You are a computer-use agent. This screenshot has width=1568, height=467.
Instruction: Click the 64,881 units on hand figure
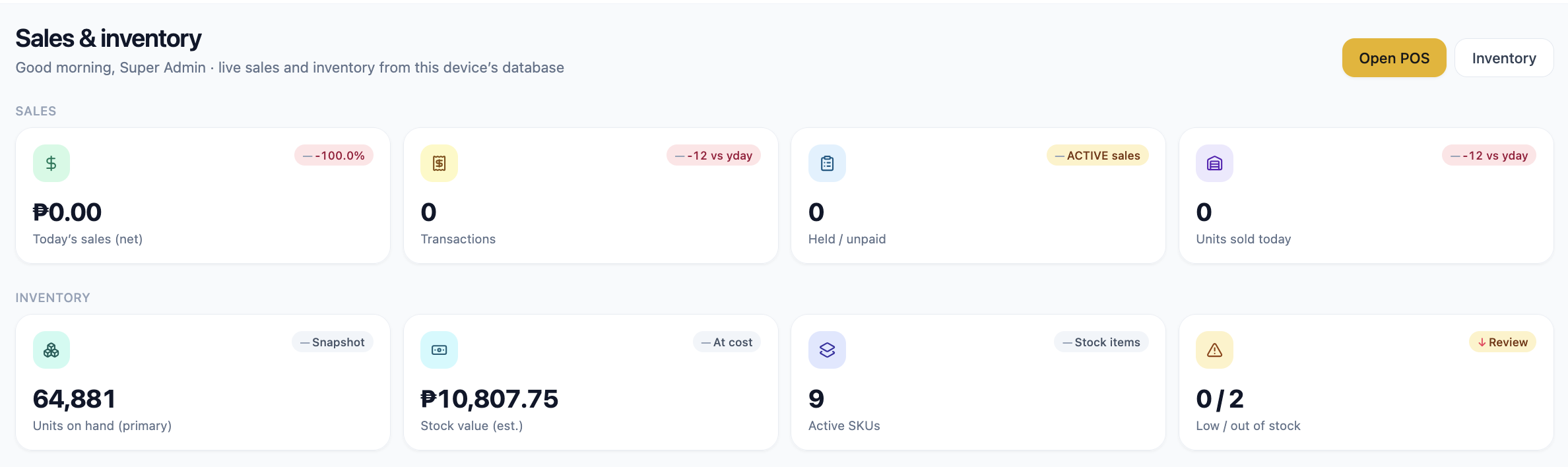pos(75,399)
